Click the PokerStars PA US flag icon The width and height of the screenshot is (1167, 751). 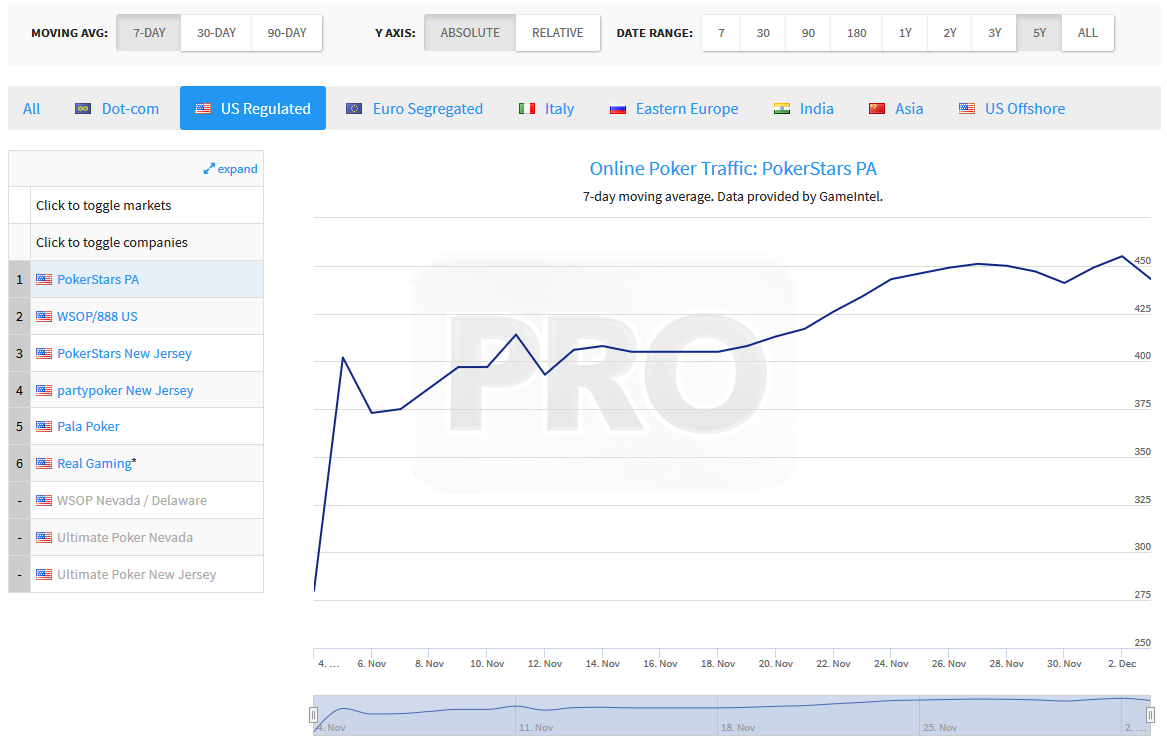coord(44,280)
